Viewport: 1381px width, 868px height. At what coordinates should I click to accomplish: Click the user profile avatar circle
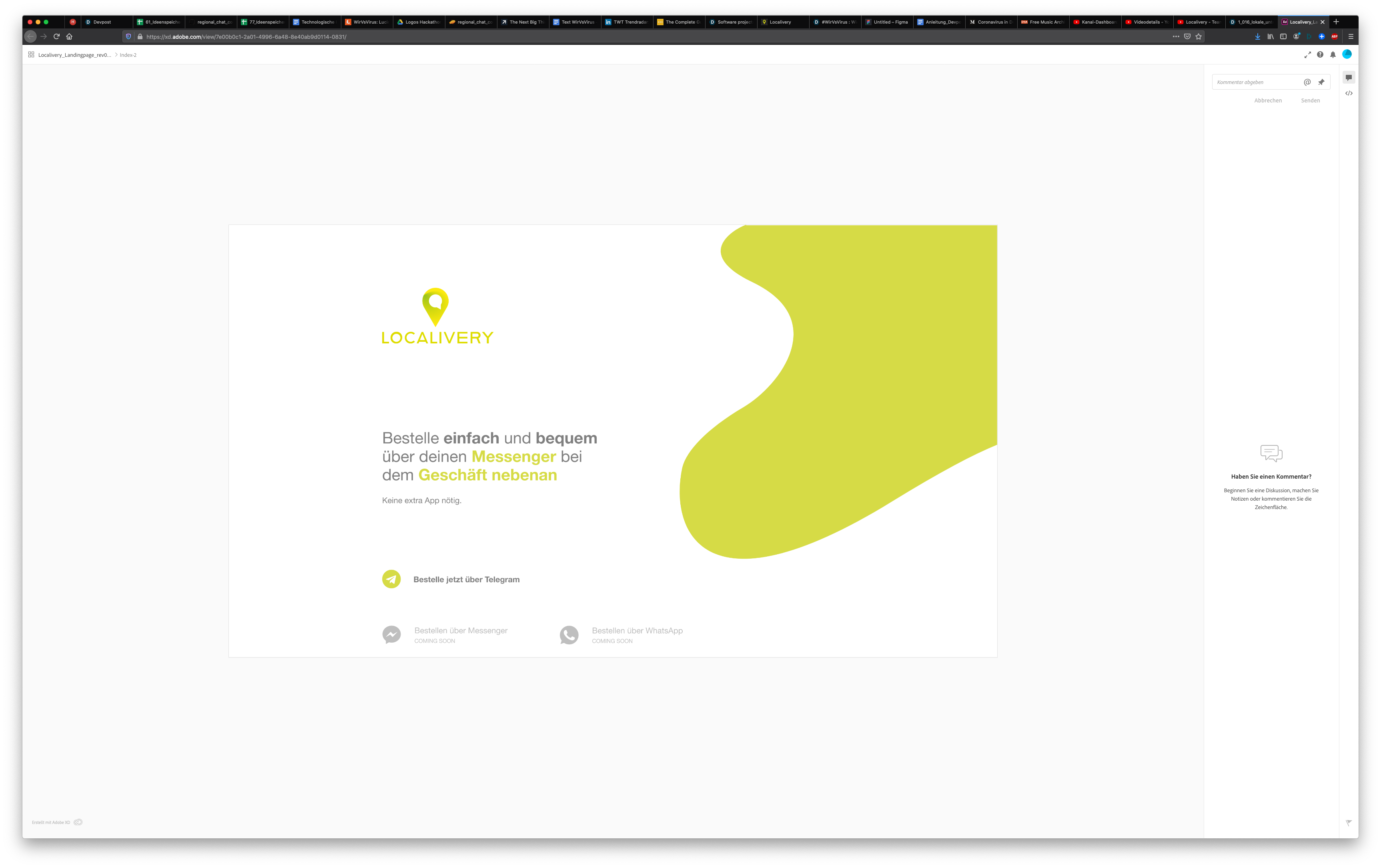tap(1347, 54)
